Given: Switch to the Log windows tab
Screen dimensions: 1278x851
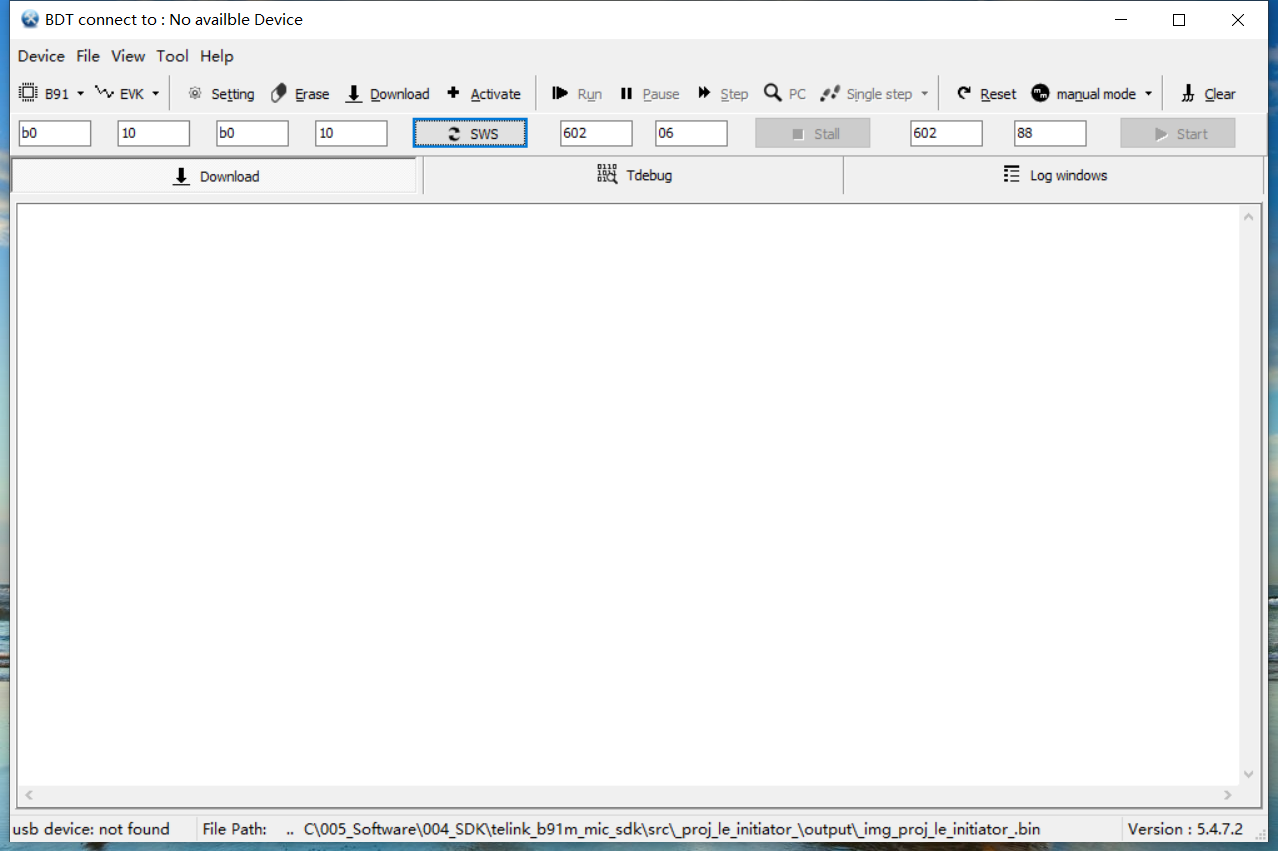Looking at the screenshot, I should coord(1055,174).
